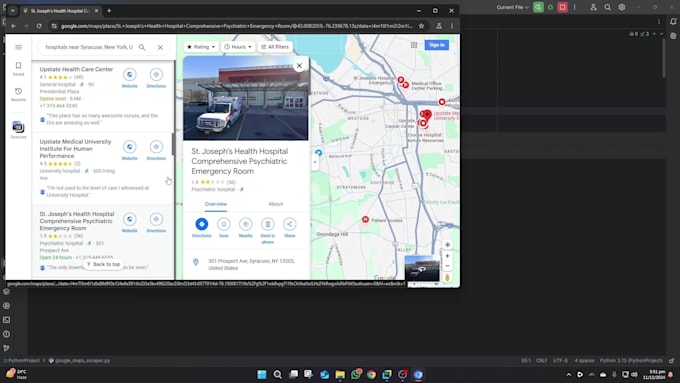680x383 pixels.
Task: Show hidden tray icons chevron
Action: pyautogui.click(x=569, y=374)
